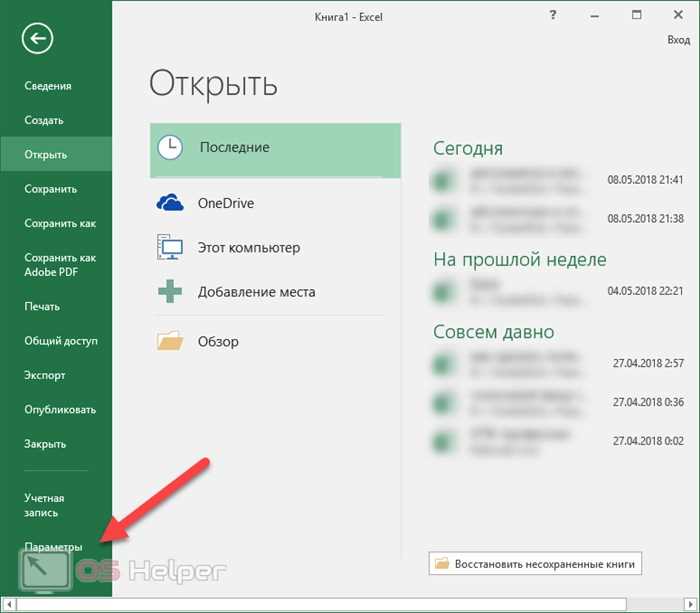Click the Вход sign-in link
This screenshot has height=613, width=700.
(679, 40)
